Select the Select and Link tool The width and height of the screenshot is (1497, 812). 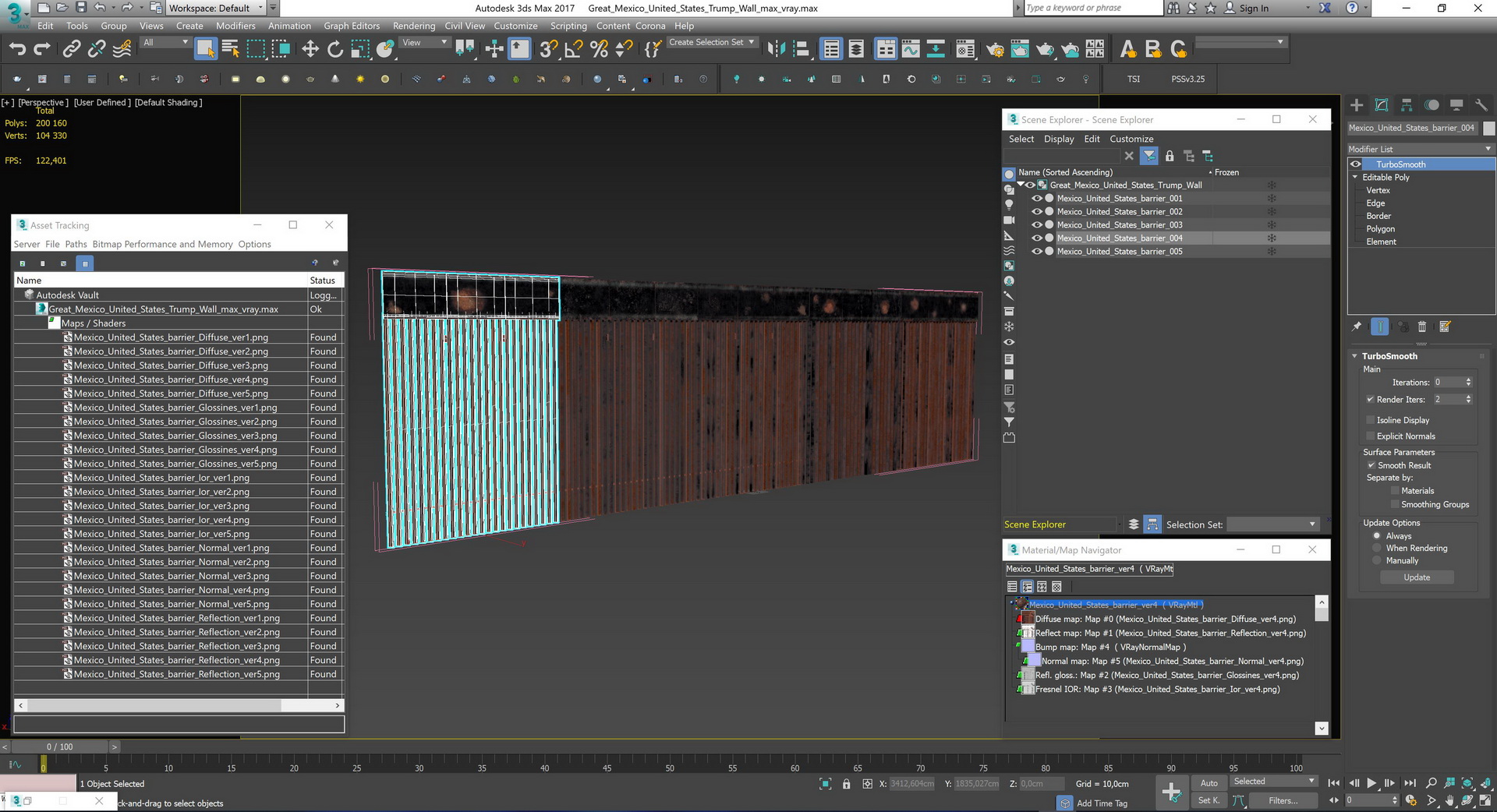pyautogui.click(x=72, y=49)
